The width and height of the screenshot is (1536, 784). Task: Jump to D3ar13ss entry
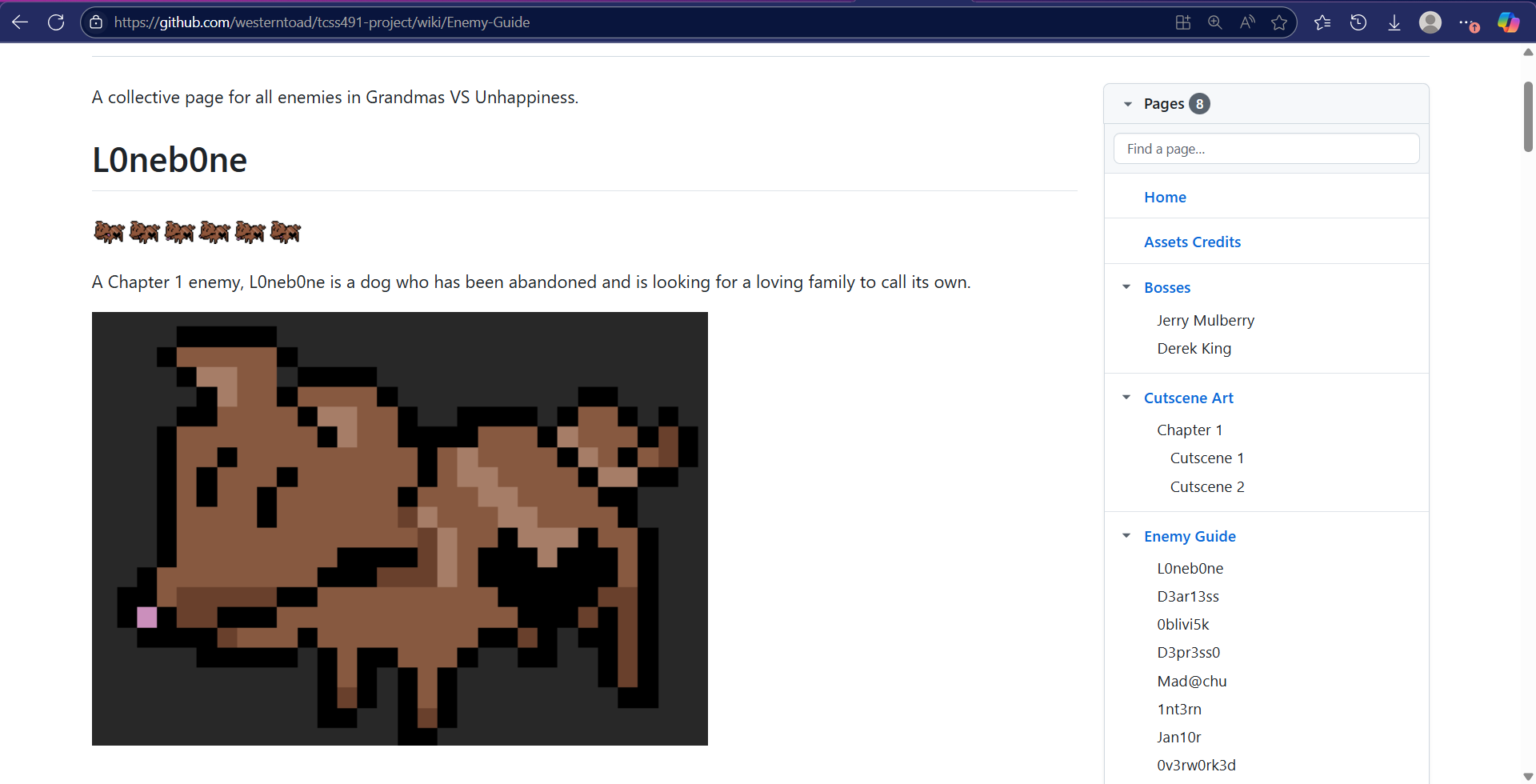pos(1188,596)
